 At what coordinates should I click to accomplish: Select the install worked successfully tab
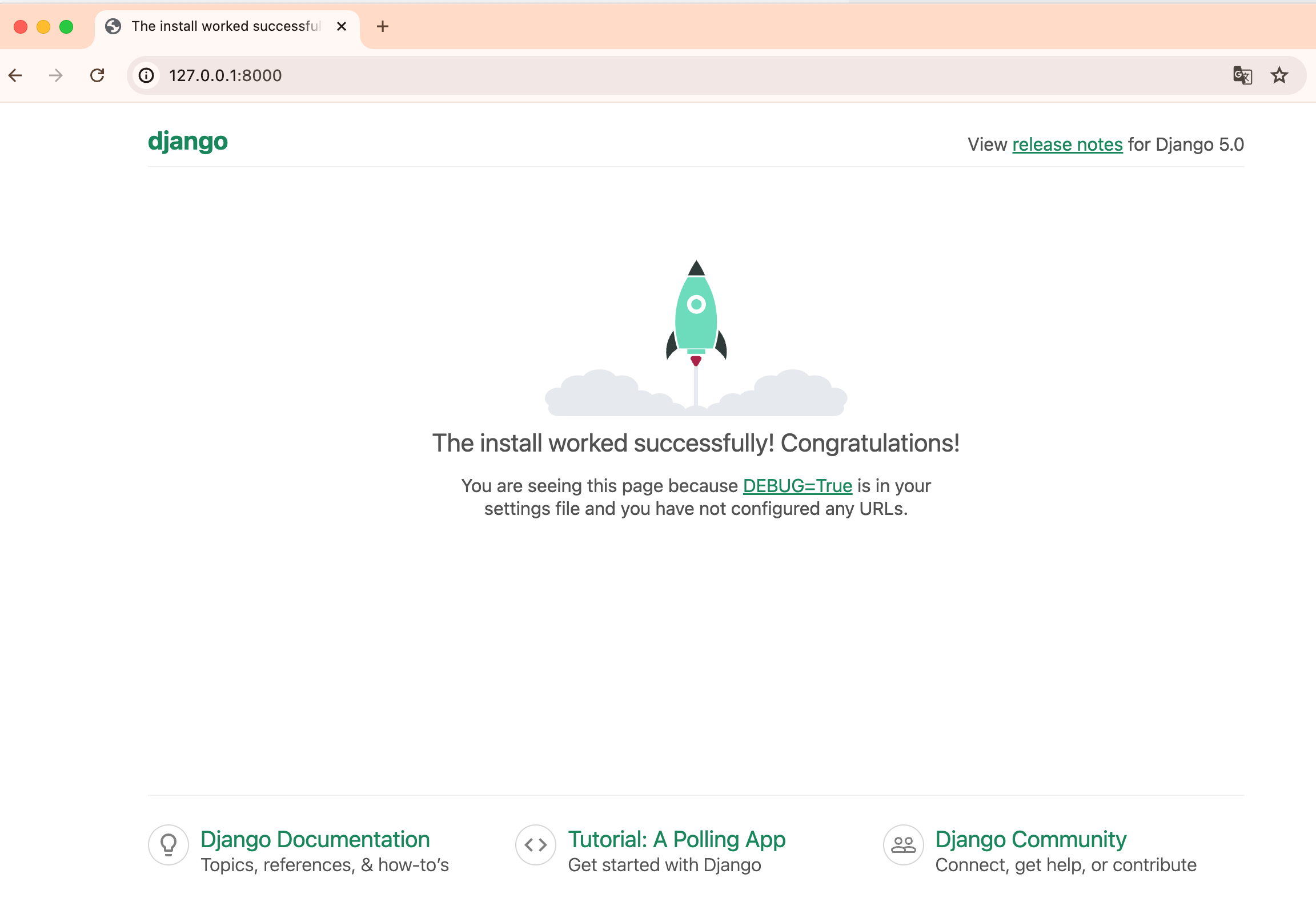tap(227, 27)
